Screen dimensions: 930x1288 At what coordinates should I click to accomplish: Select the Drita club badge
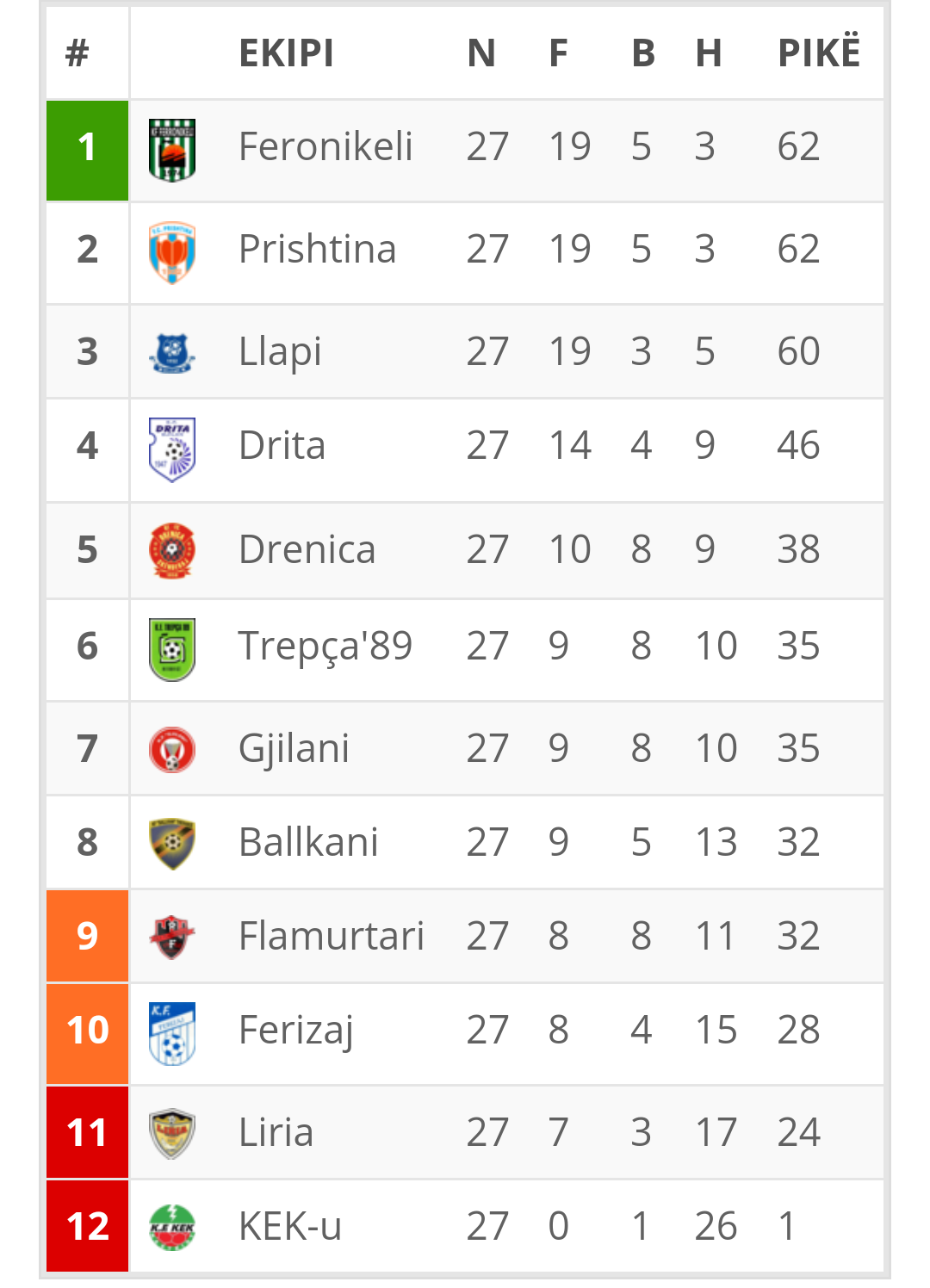coord(172,449)
